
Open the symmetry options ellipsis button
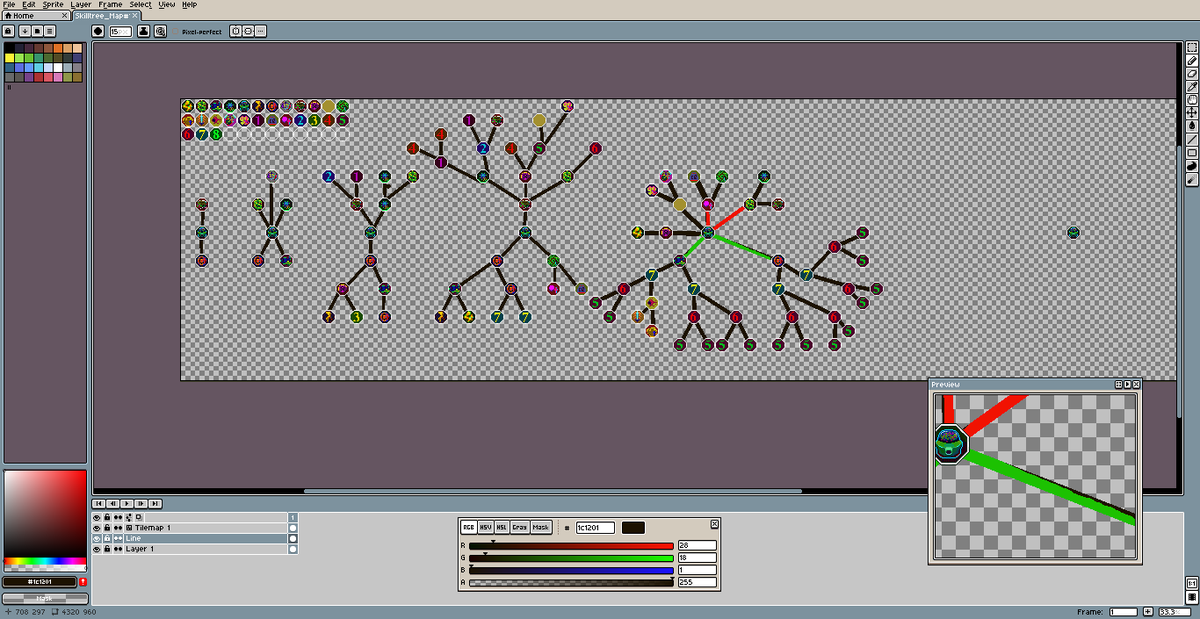[x=261, y=31]
